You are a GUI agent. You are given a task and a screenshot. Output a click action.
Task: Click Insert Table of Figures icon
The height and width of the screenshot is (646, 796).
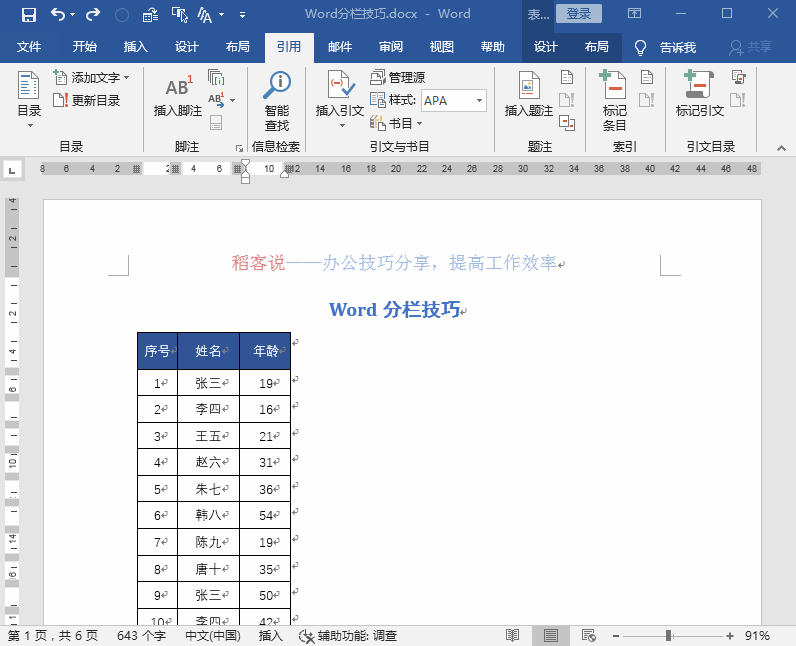pos(567,78)
